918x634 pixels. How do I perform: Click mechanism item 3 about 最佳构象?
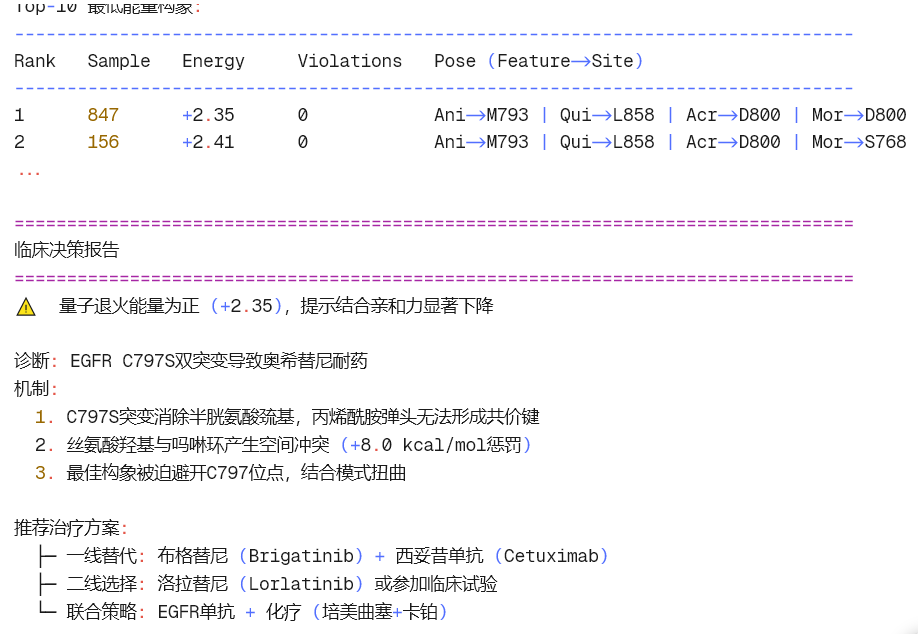pyautogui.click(x=221, y=473)
